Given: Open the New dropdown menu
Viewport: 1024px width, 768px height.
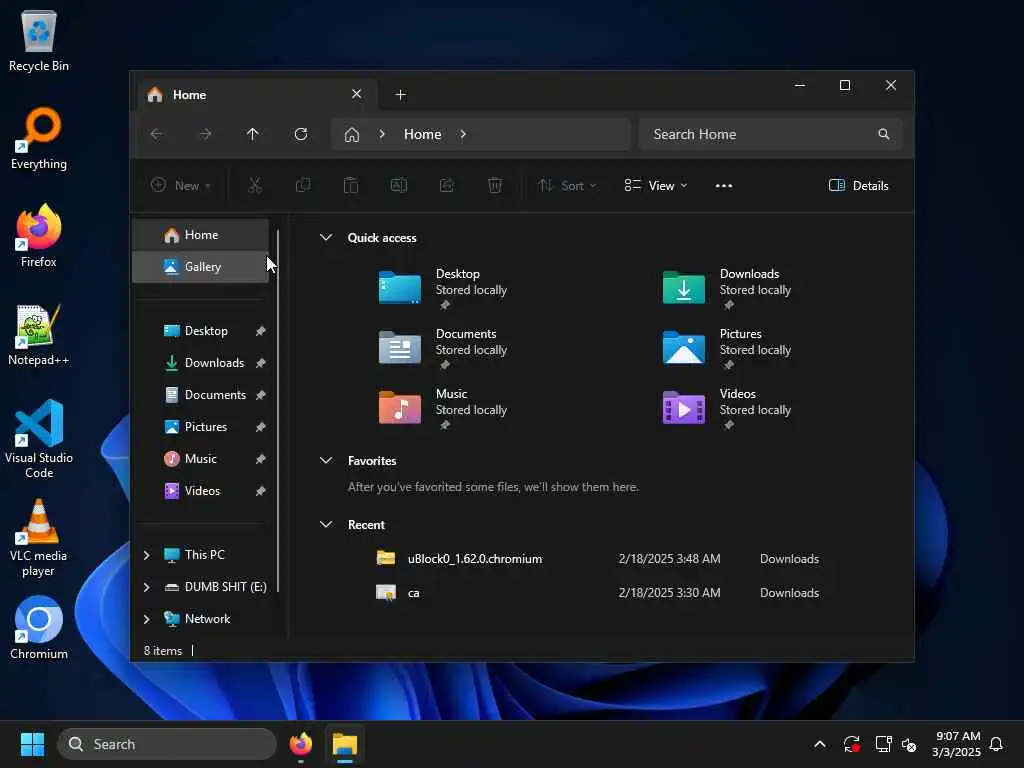Looking at the screenshot, I should pos(181,185).
